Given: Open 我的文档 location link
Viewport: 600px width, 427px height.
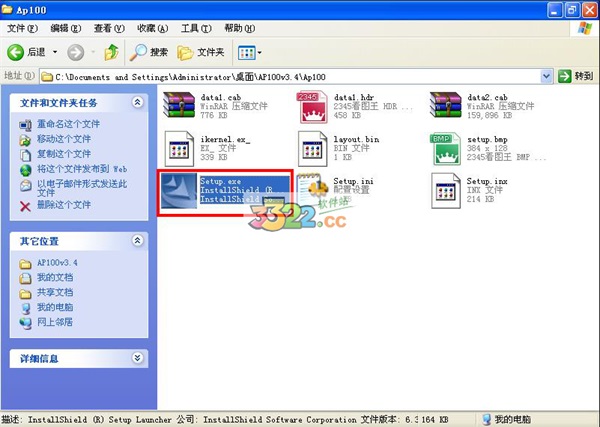Looking at the screenshot, I should pos(55,277).
